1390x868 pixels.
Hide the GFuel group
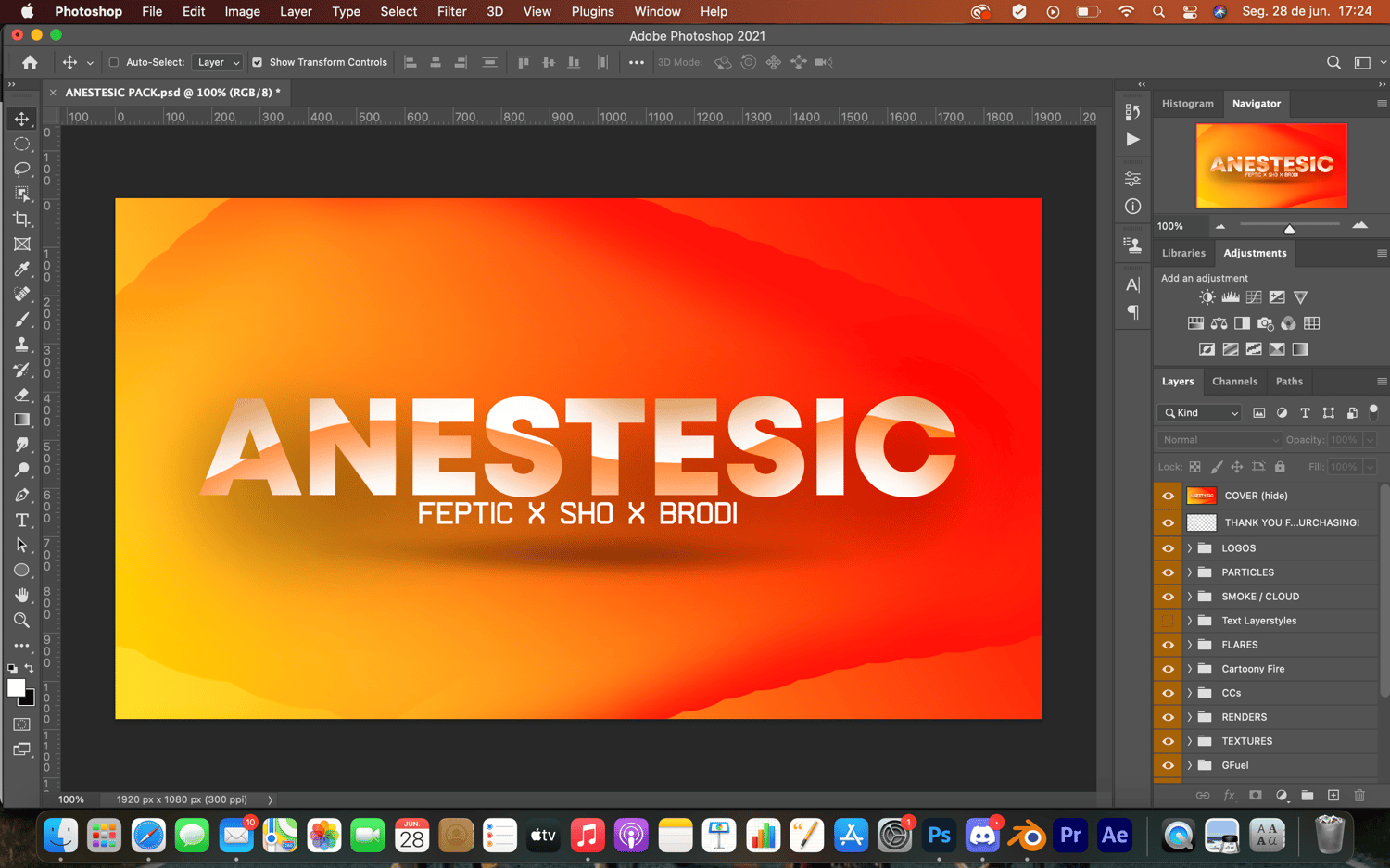coord(1168,765)
